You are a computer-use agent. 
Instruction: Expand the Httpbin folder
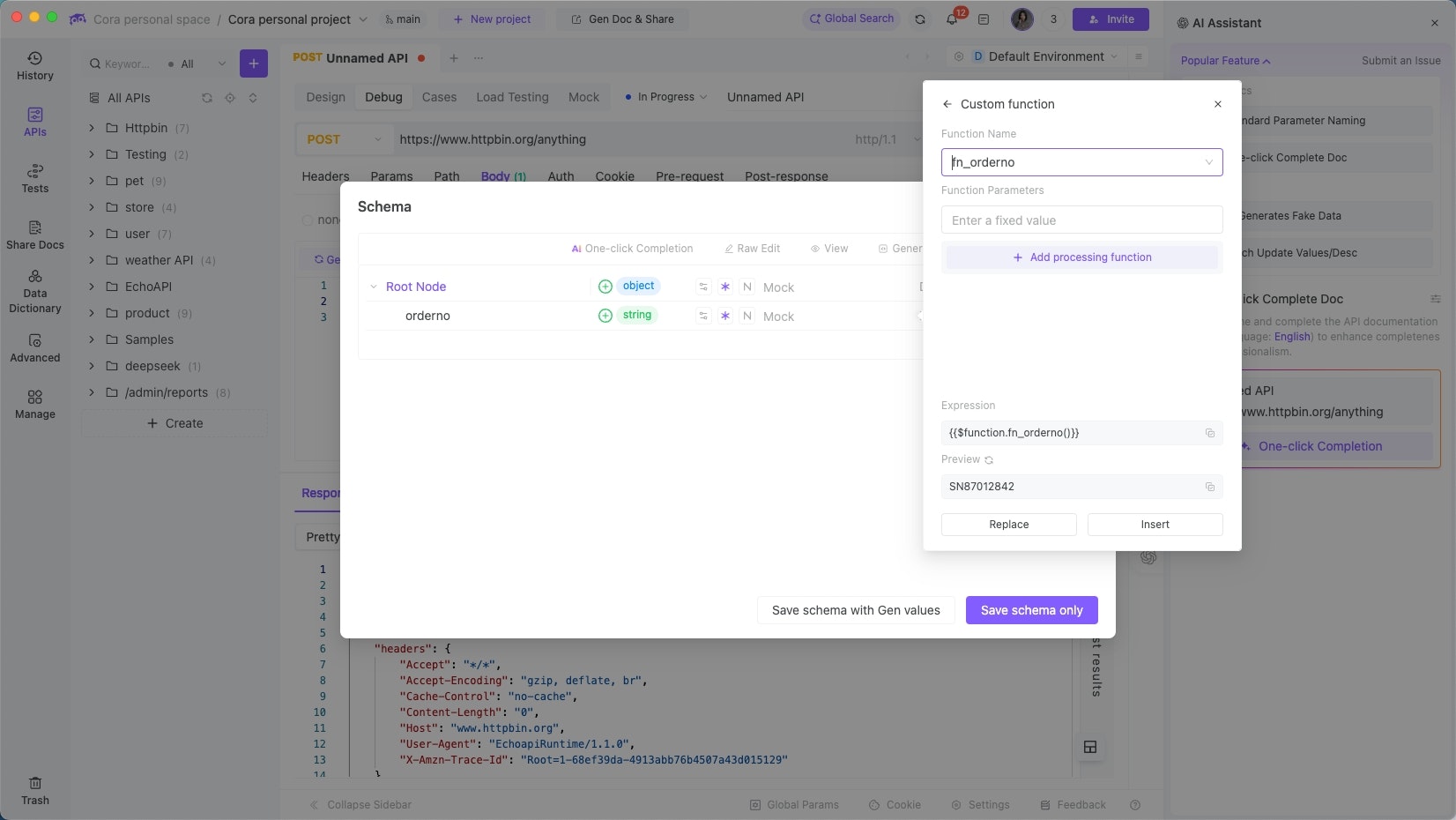(x=92, y=128)
